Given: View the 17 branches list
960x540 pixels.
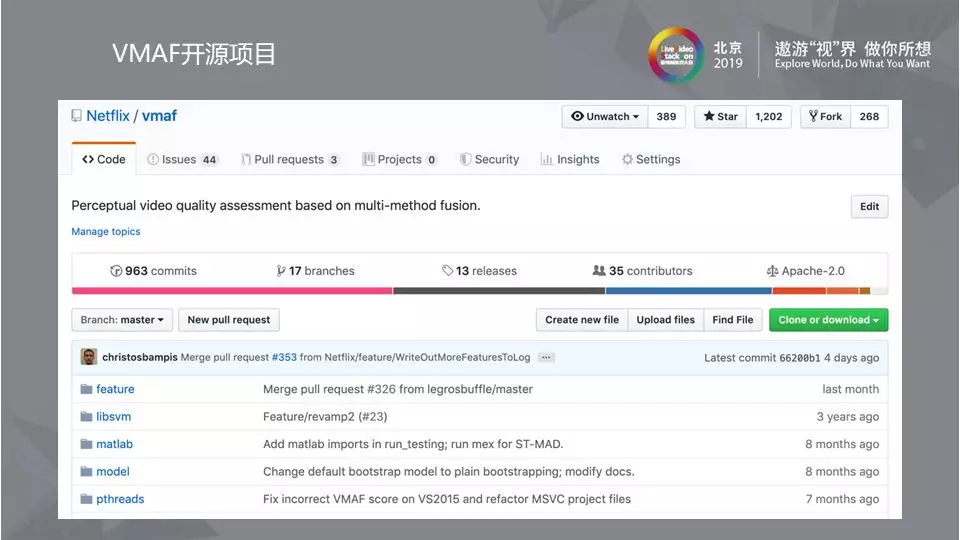Looking at the screenshot, I should coord(315,271).
